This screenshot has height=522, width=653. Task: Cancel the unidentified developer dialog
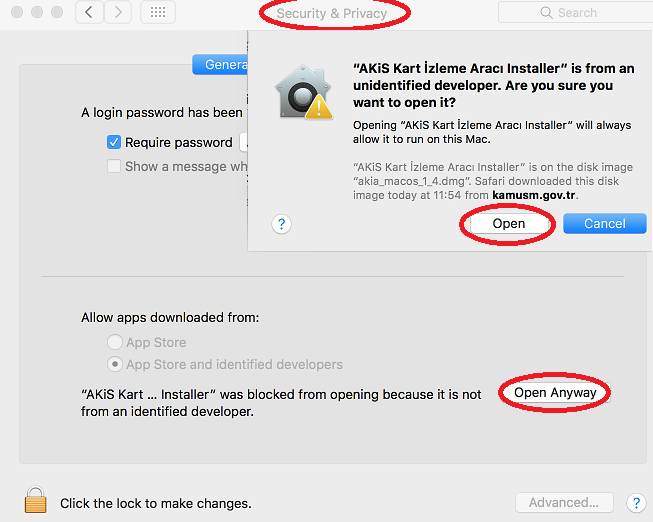click(605, 224)
